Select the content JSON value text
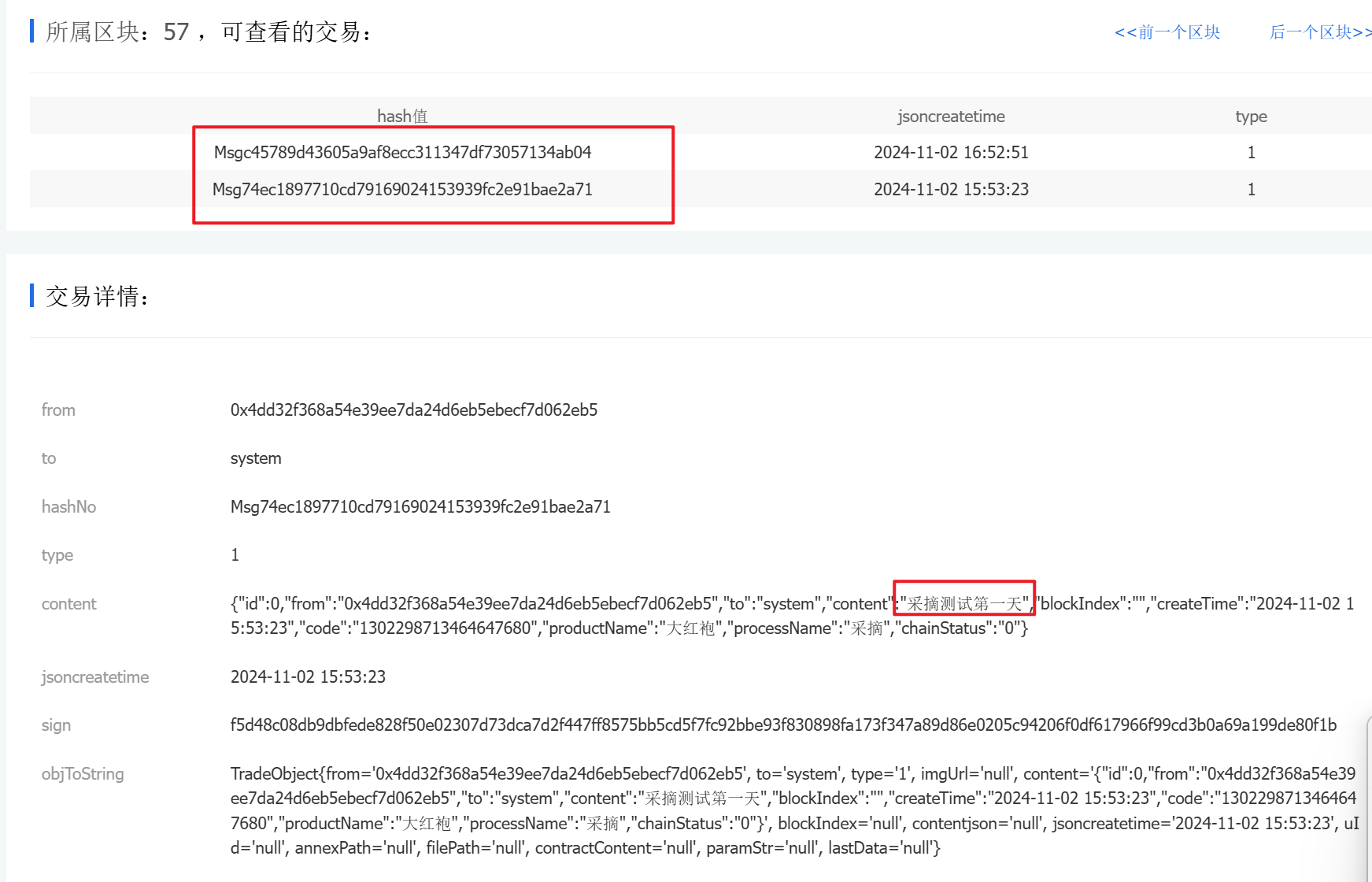The width and height of the screenshot is (1372, 882). click(792, 616)
